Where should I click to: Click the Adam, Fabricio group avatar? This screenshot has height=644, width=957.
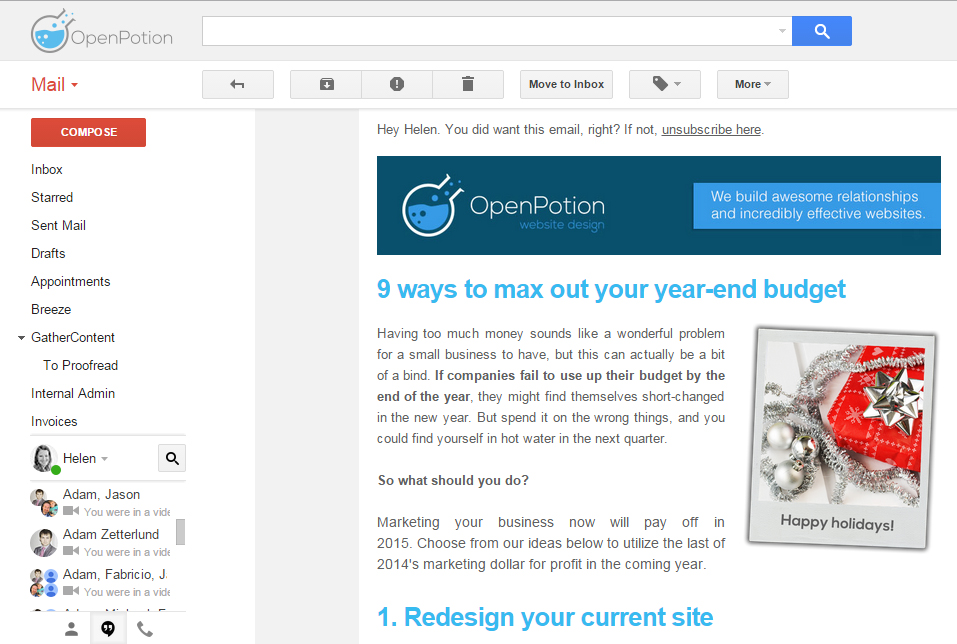tap(44, 582)
